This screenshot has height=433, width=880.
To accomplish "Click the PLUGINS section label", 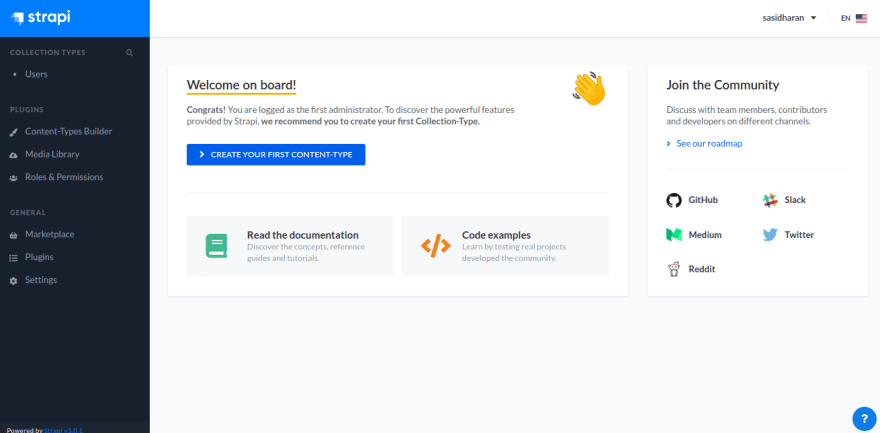I will pyautogui.click(x=26, y=110).
